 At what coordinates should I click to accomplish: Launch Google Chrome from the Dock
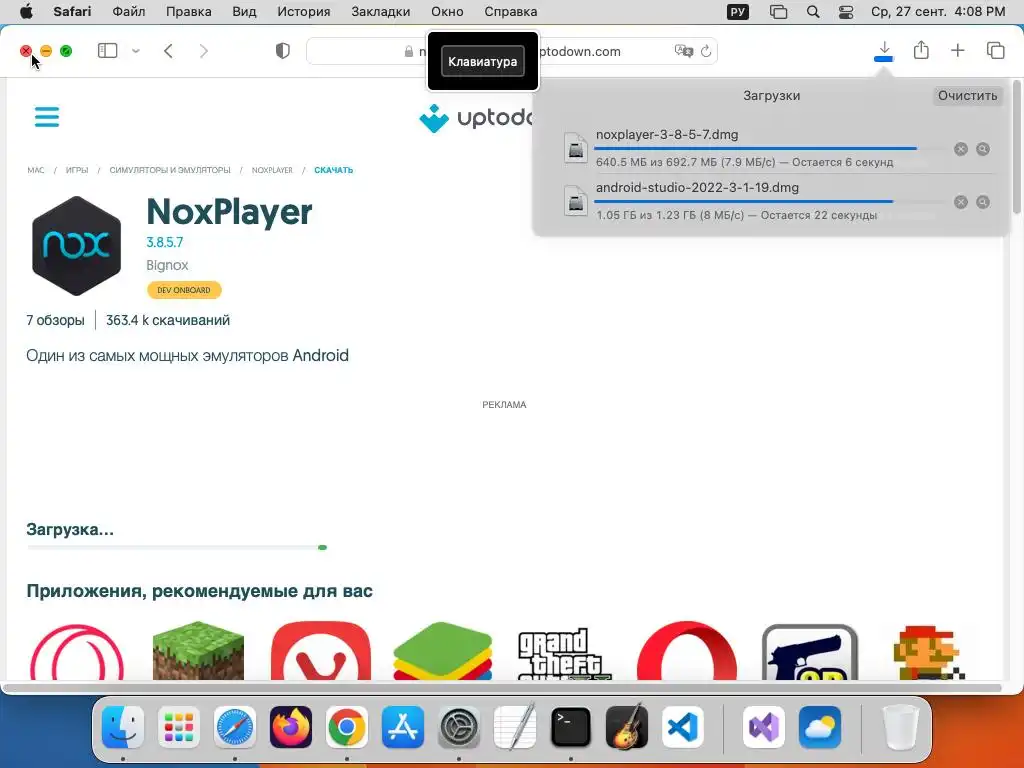point(347,727)
